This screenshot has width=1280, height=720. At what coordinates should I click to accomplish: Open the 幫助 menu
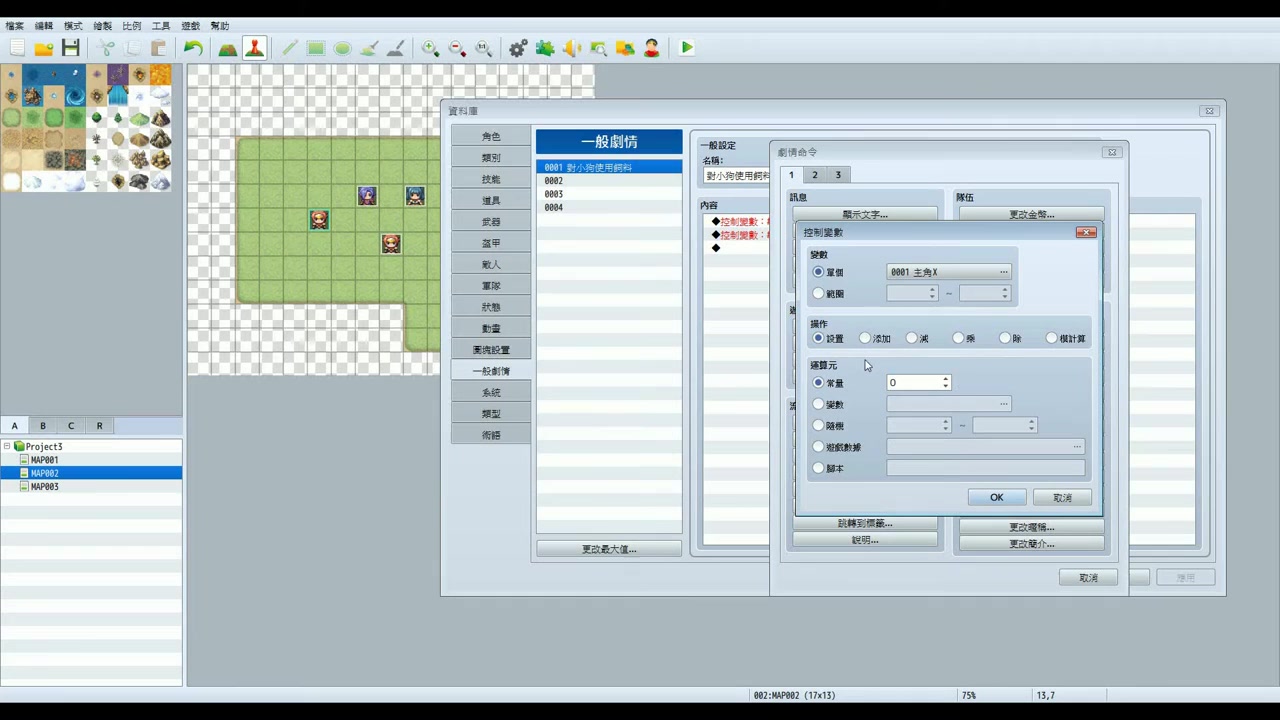(x=219, y=26)
